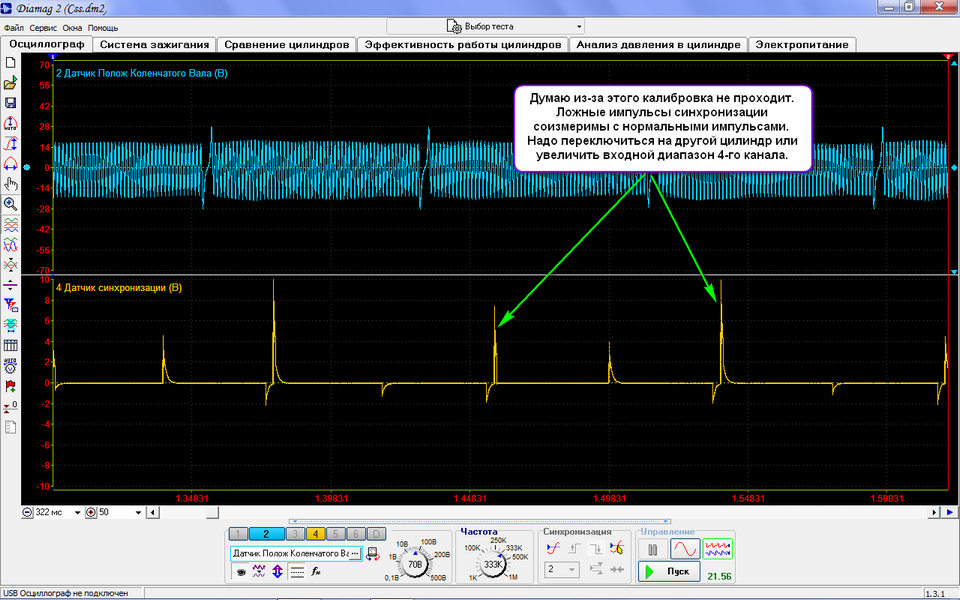Click the vertical scale curve icon
The height and width of the screenshot is (600, 960).
pos(10,143)
